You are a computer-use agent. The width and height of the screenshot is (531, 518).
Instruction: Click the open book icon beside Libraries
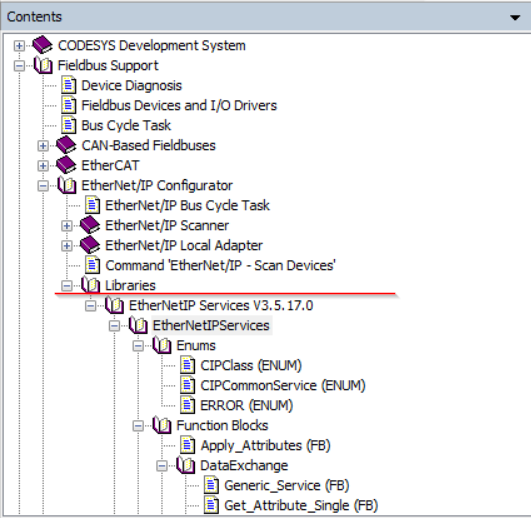click(91, 285)
